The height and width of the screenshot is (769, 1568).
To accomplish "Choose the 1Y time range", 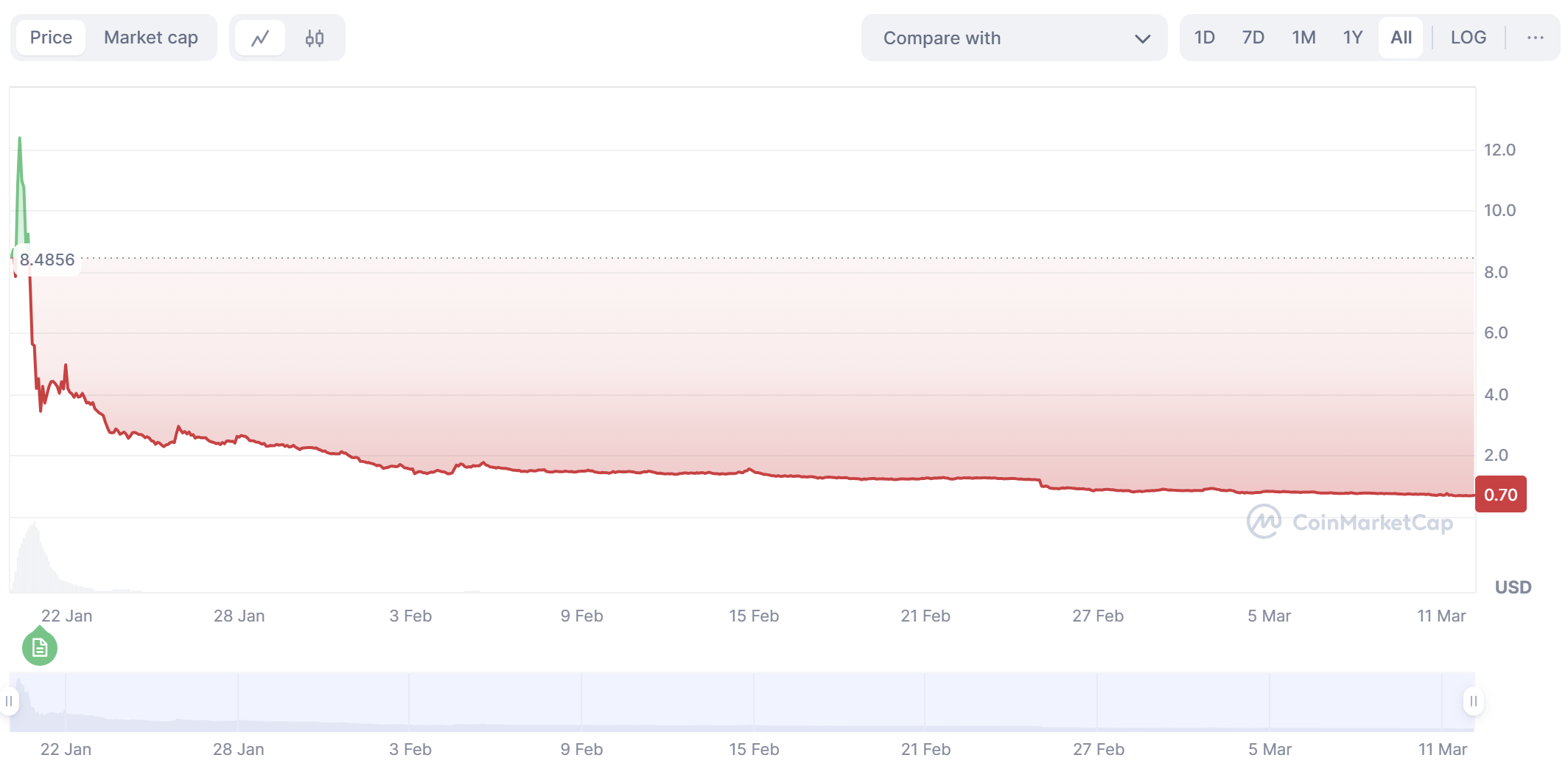I will [x=1352, y=38].
